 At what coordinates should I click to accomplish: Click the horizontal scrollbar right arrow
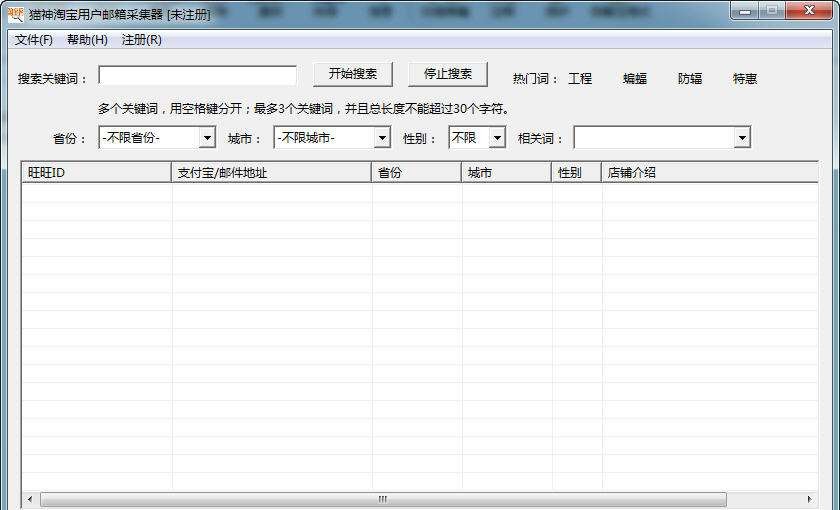click(x=809, y=499)
